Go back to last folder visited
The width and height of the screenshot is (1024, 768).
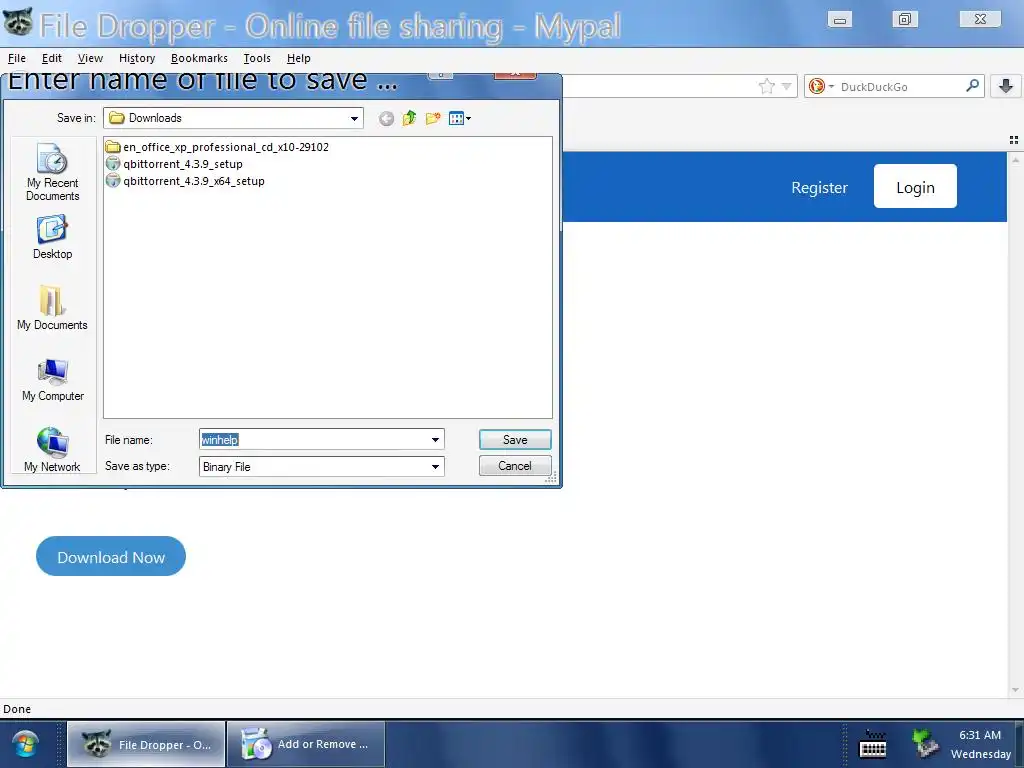pos(386,118)
